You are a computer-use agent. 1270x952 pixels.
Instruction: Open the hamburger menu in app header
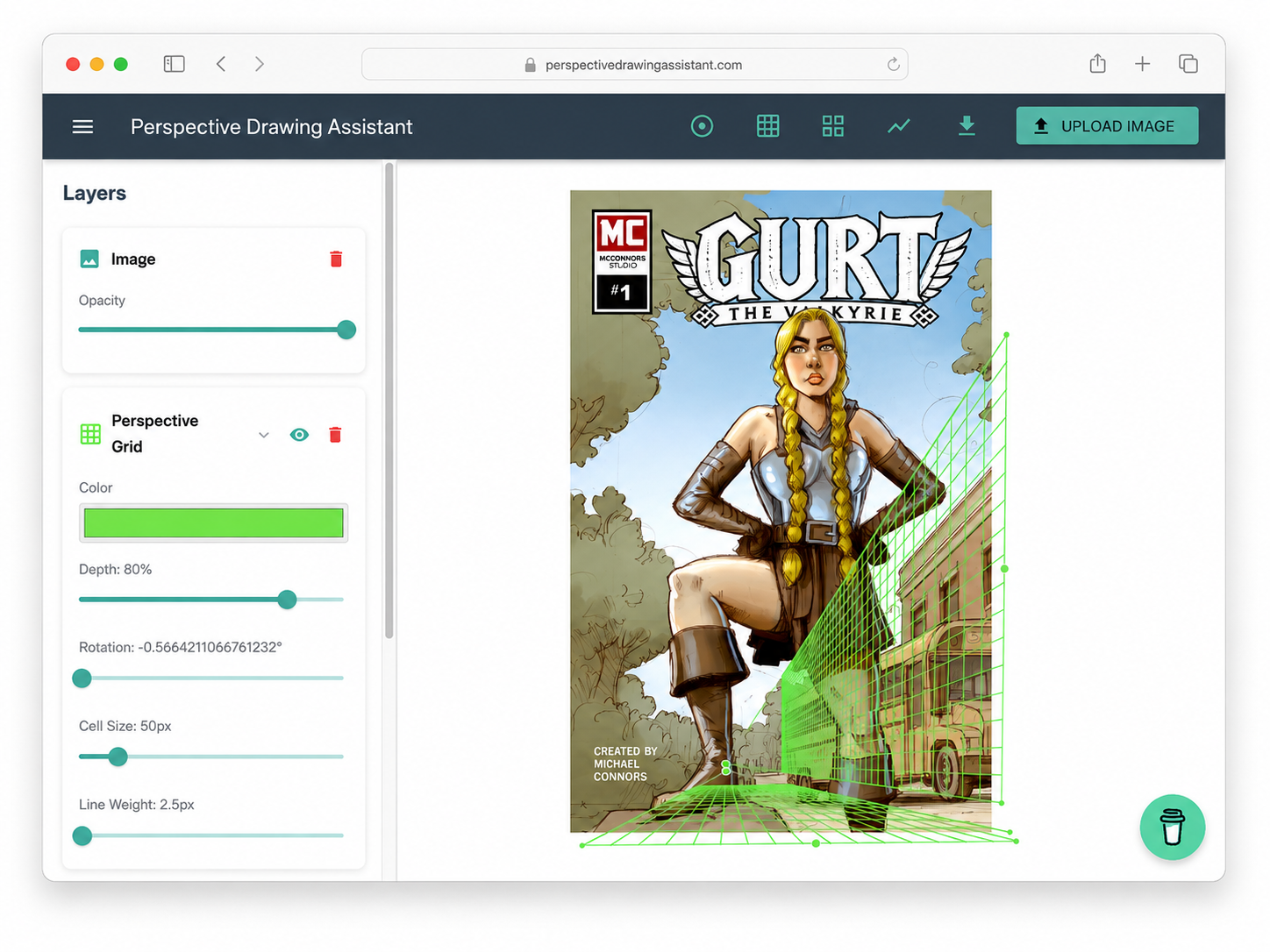82,127
